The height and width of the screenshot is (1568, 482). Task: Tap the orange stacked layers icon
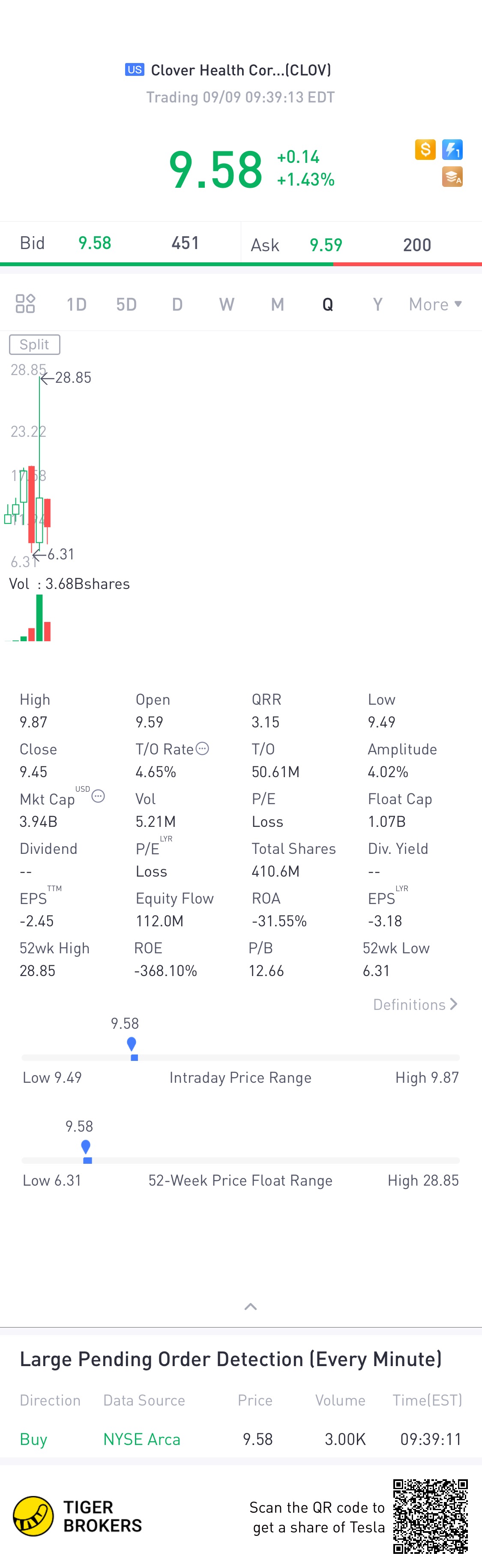[452, 177]
